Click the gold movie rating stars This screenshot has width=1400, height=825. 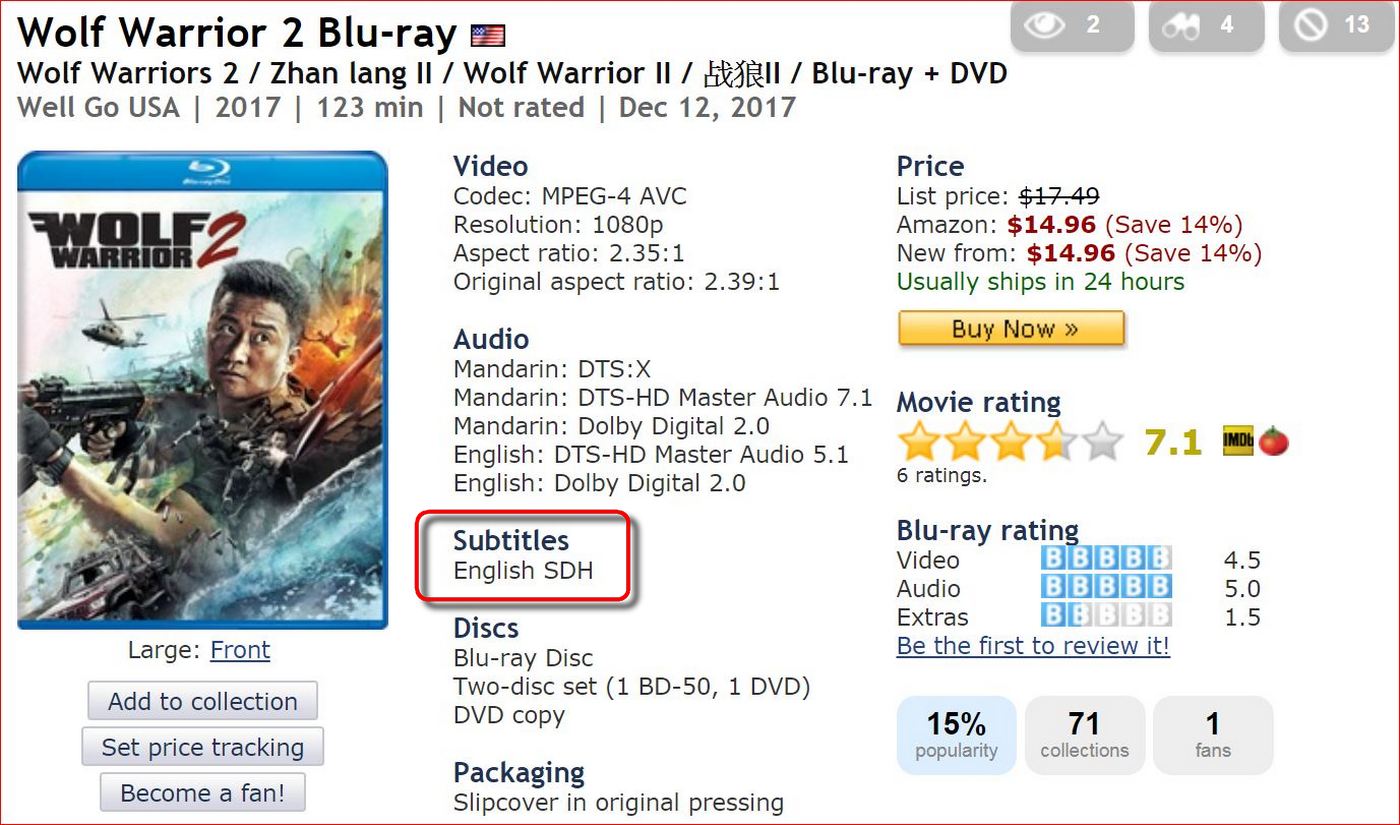1010,441
